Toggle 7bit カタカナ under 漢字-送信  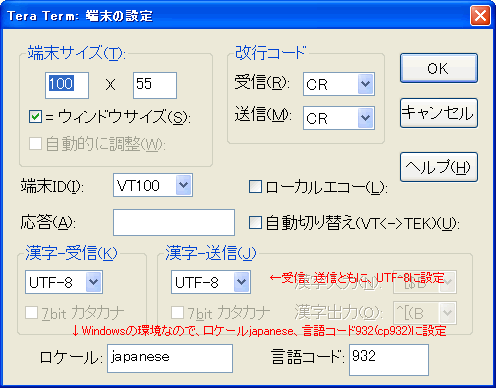tap(177, 313)
